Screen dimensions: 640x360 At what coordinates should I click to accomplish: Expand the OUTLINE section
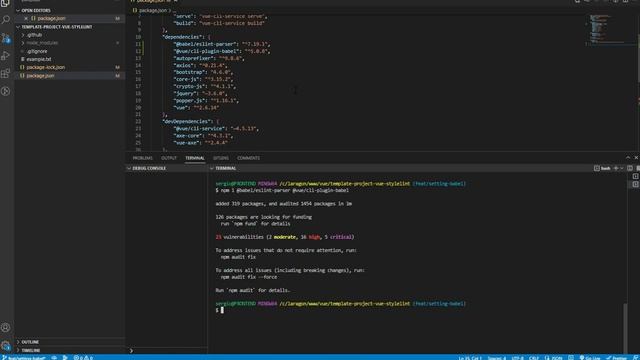point(70,342)
